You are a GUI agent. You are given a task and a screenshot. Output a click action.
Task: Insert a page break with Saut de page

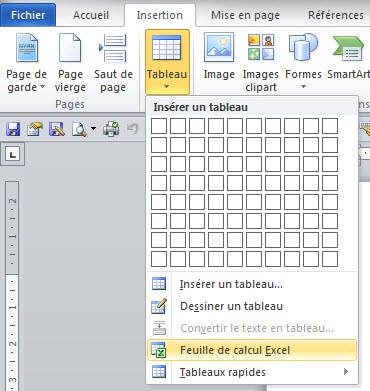(113, 63)
